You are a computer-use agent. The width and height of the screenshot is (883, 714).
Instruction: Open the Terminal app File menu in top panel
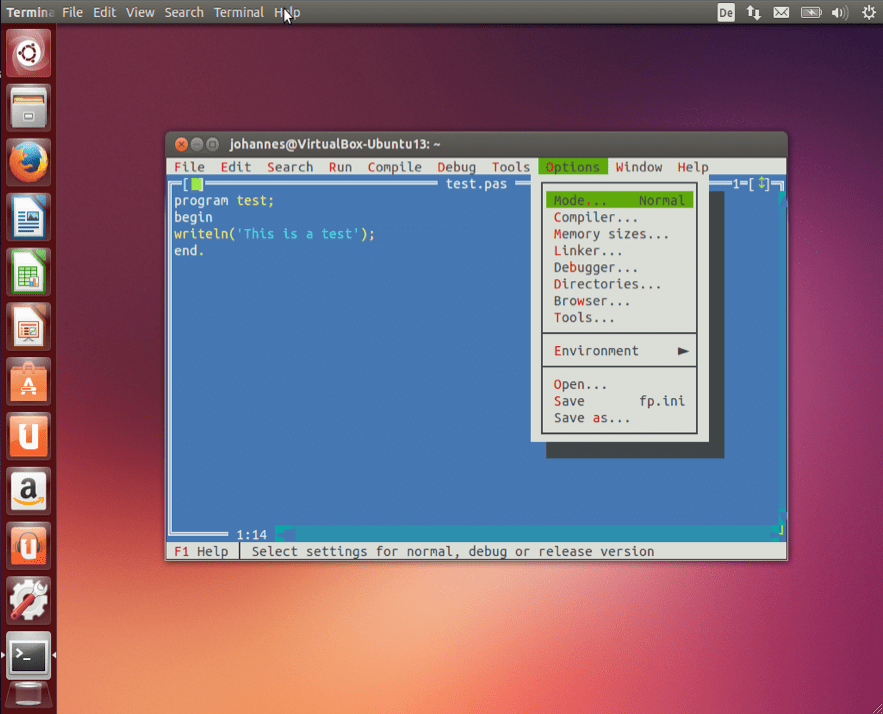[72, 12]
